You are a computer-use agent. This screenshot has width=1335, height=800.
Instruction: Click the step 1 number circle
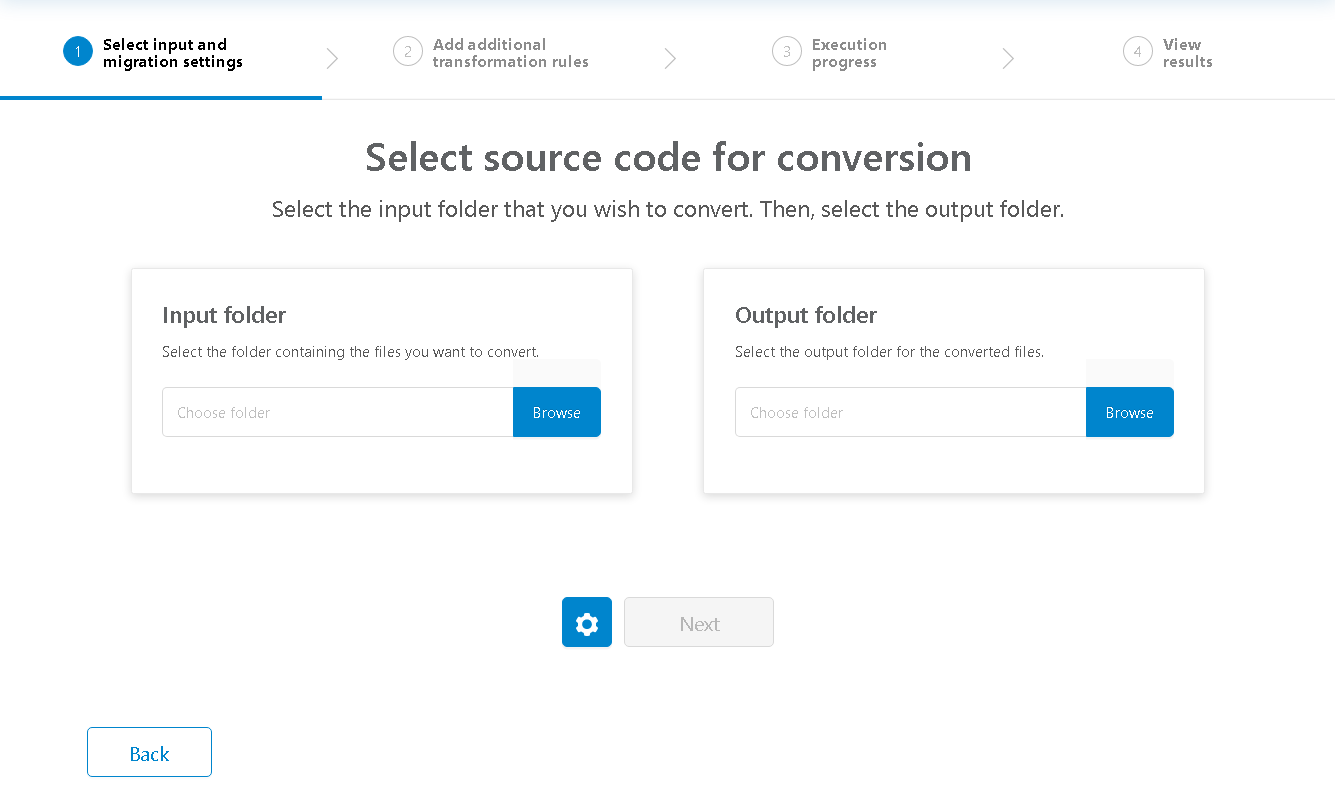(x=78, y=52)
